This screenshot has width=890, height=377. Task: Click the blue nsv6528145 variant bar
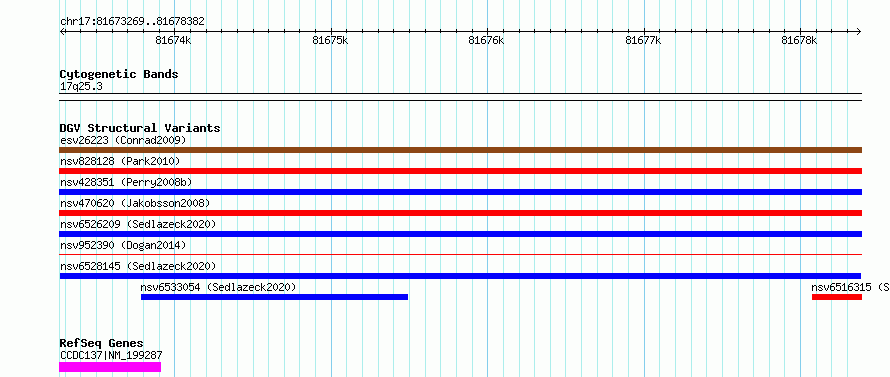[460, 276]
